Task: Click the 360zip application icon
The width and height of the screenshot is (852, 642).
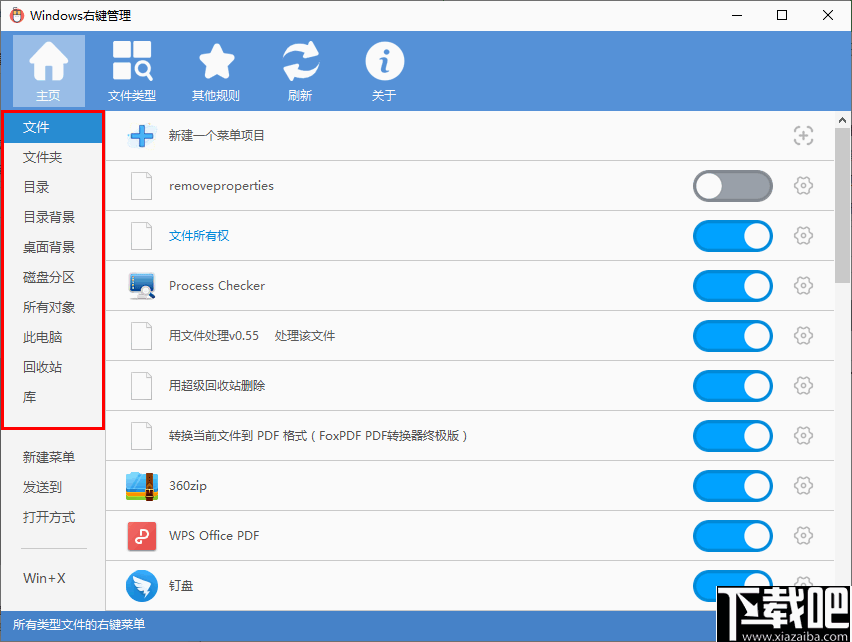Action: coord(142,486)
